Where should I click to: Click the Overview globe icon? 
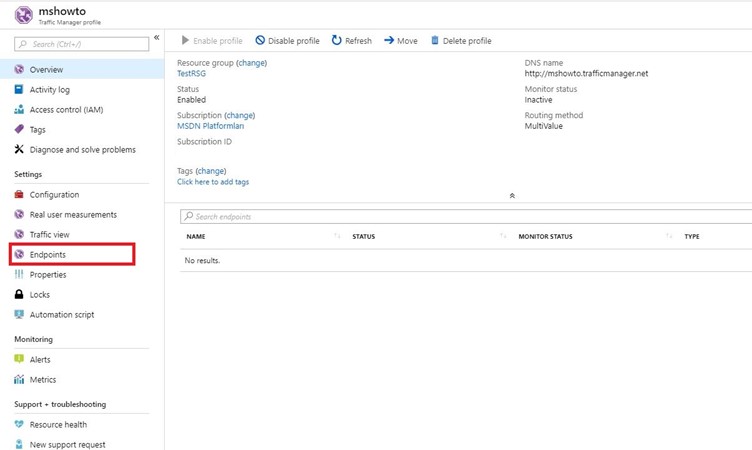(19, 70)
